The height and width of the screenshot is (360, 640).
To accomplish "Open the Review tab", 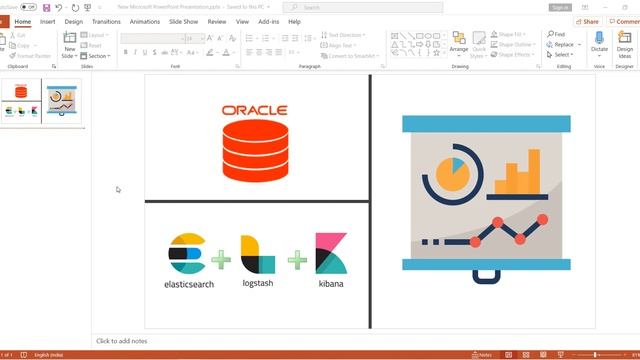I will pyautogui.click(x=217, y=22).
